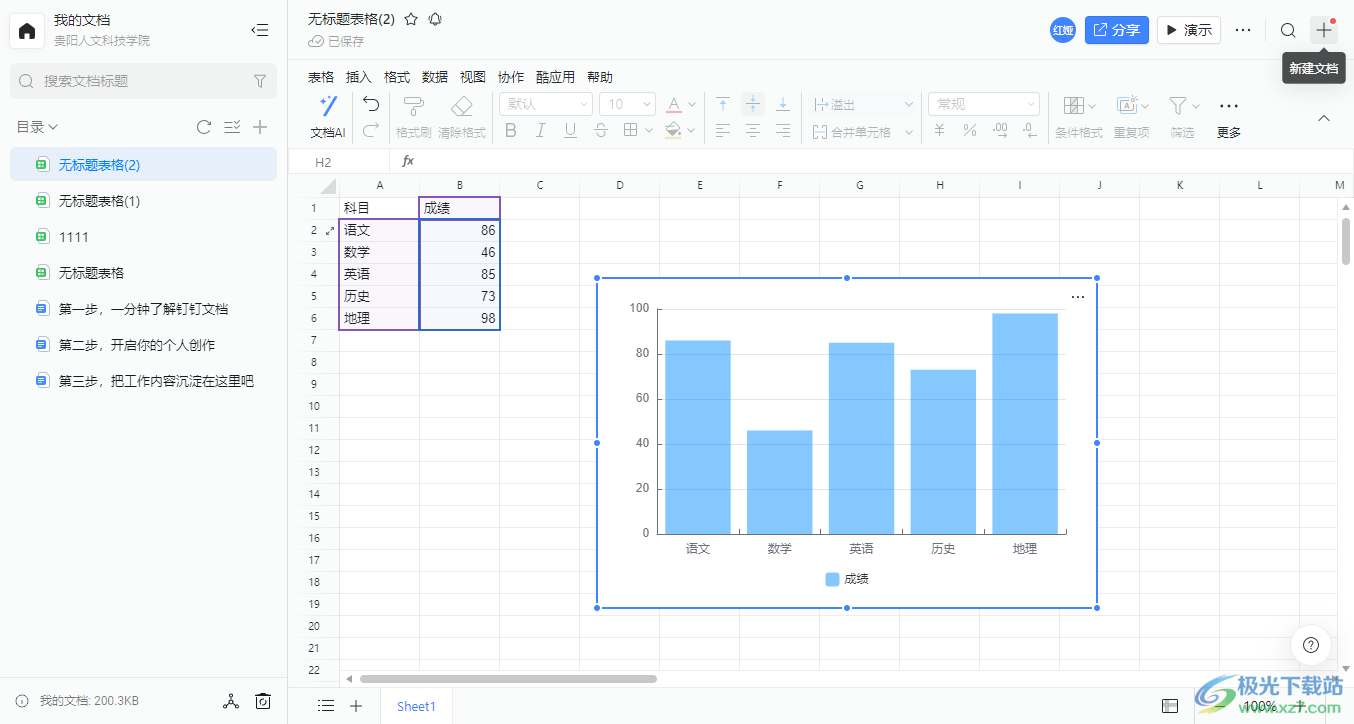Star the document 无标题表格(2)
Image resolution: width=1354 pixels, height=724 pixels.
[411, 19]
